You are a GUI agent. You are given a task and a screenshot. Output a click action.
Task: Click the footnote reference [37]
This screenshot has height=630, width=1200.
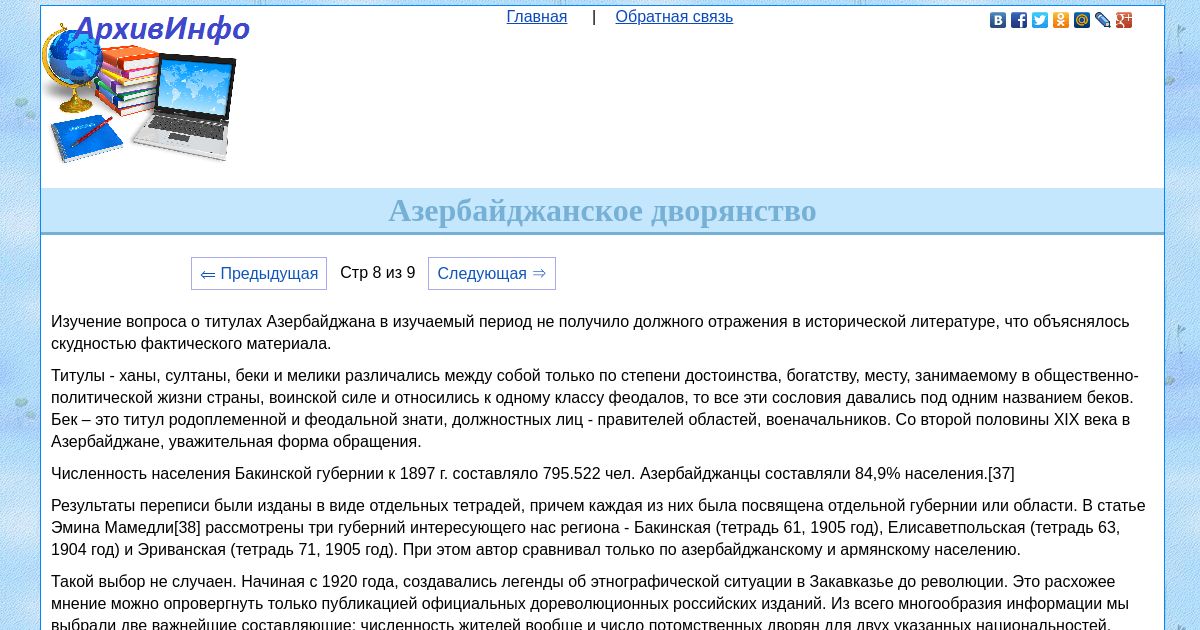pos(1001,474)
